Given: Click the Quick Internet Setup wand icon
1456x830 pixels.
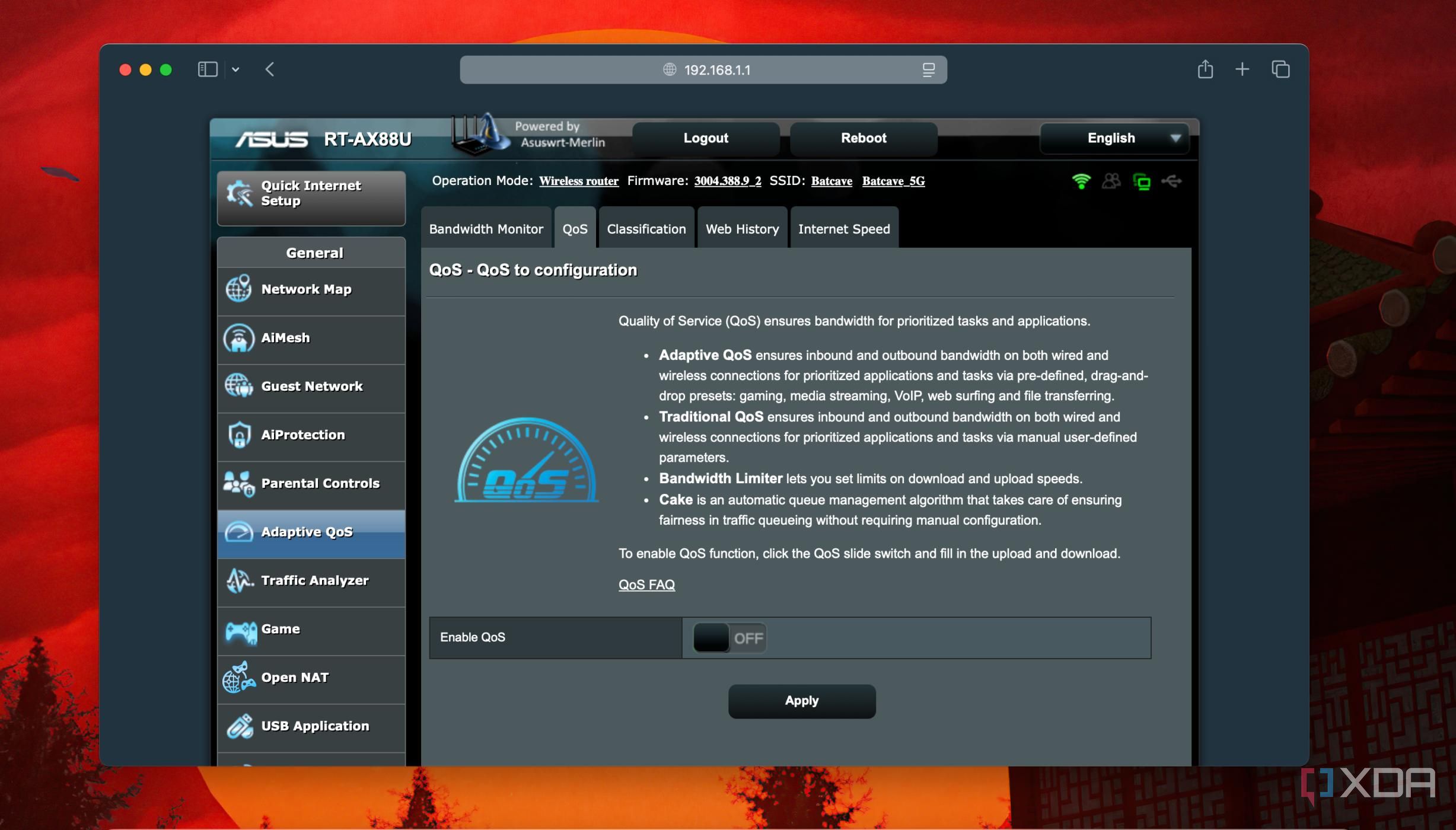Looking at the screenshot, I should 240,194.
